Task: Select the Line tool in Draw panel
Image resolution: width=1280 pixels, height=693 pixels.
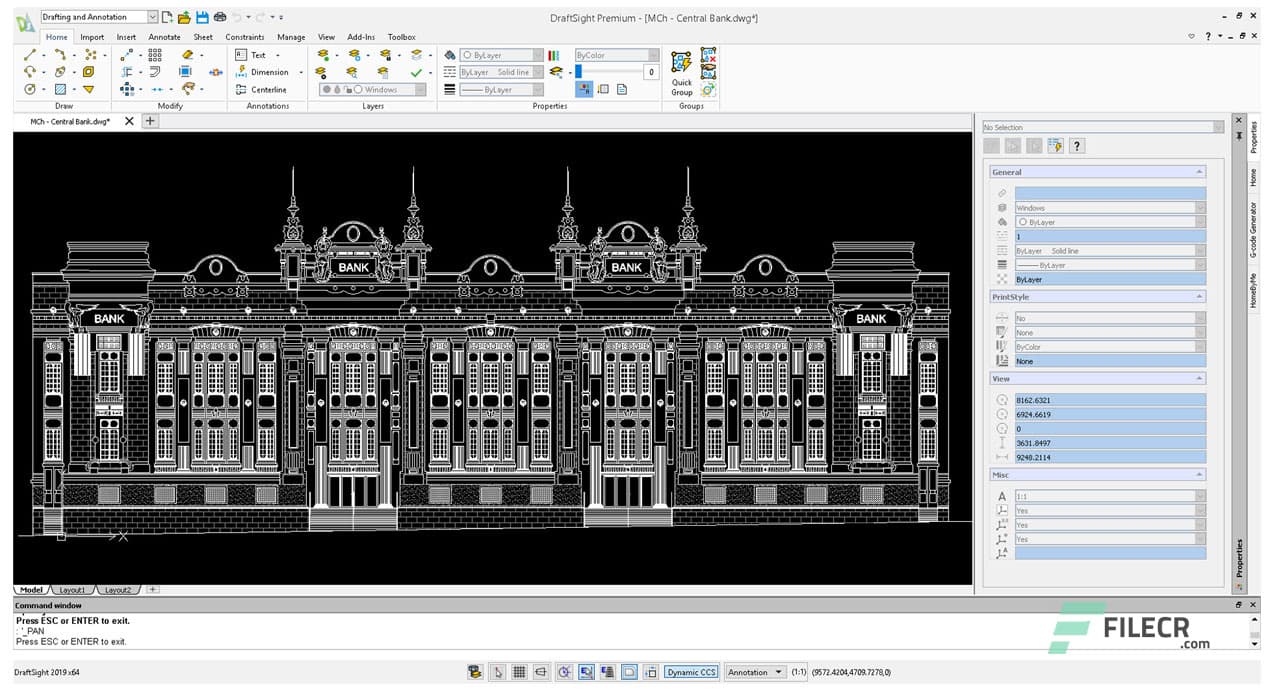Action: [30, 55]
